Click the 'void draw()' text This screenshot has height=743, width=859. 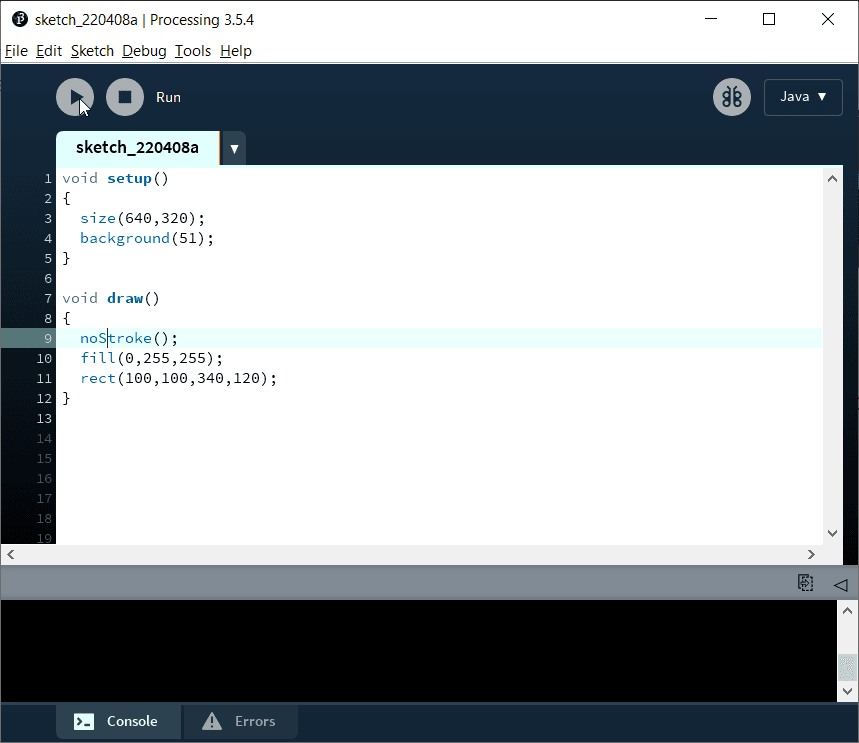coord(111,299)
